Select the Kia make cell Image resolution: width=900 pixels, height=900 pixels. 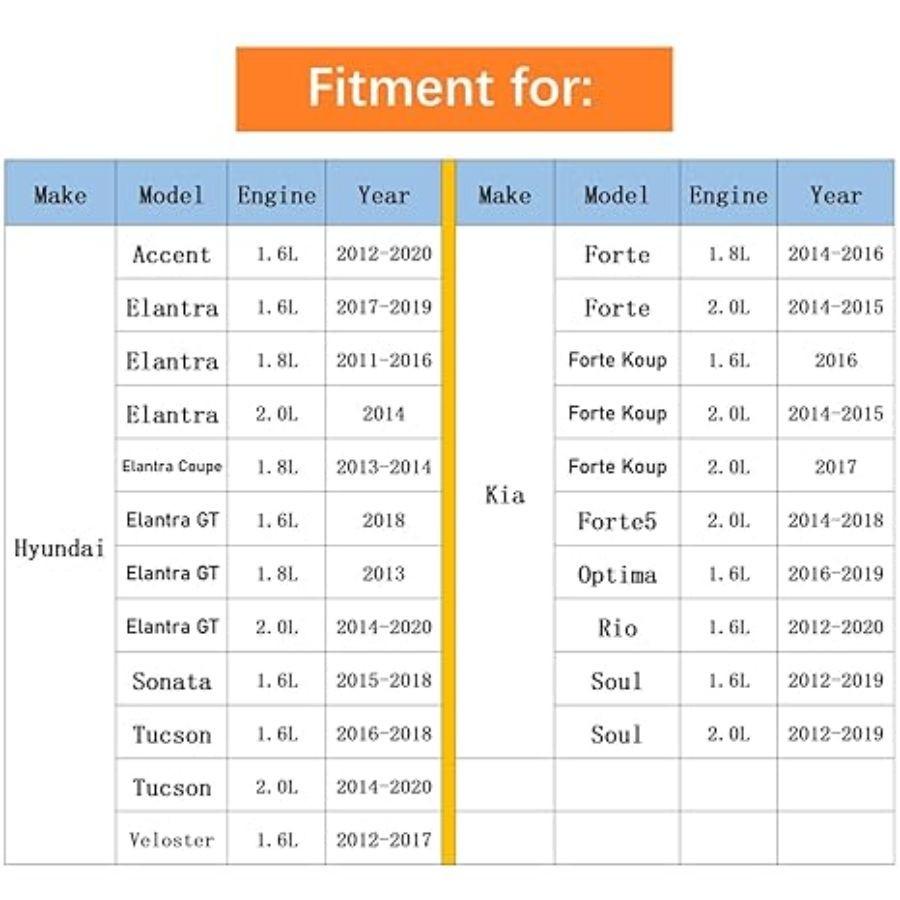coord(504,494)
